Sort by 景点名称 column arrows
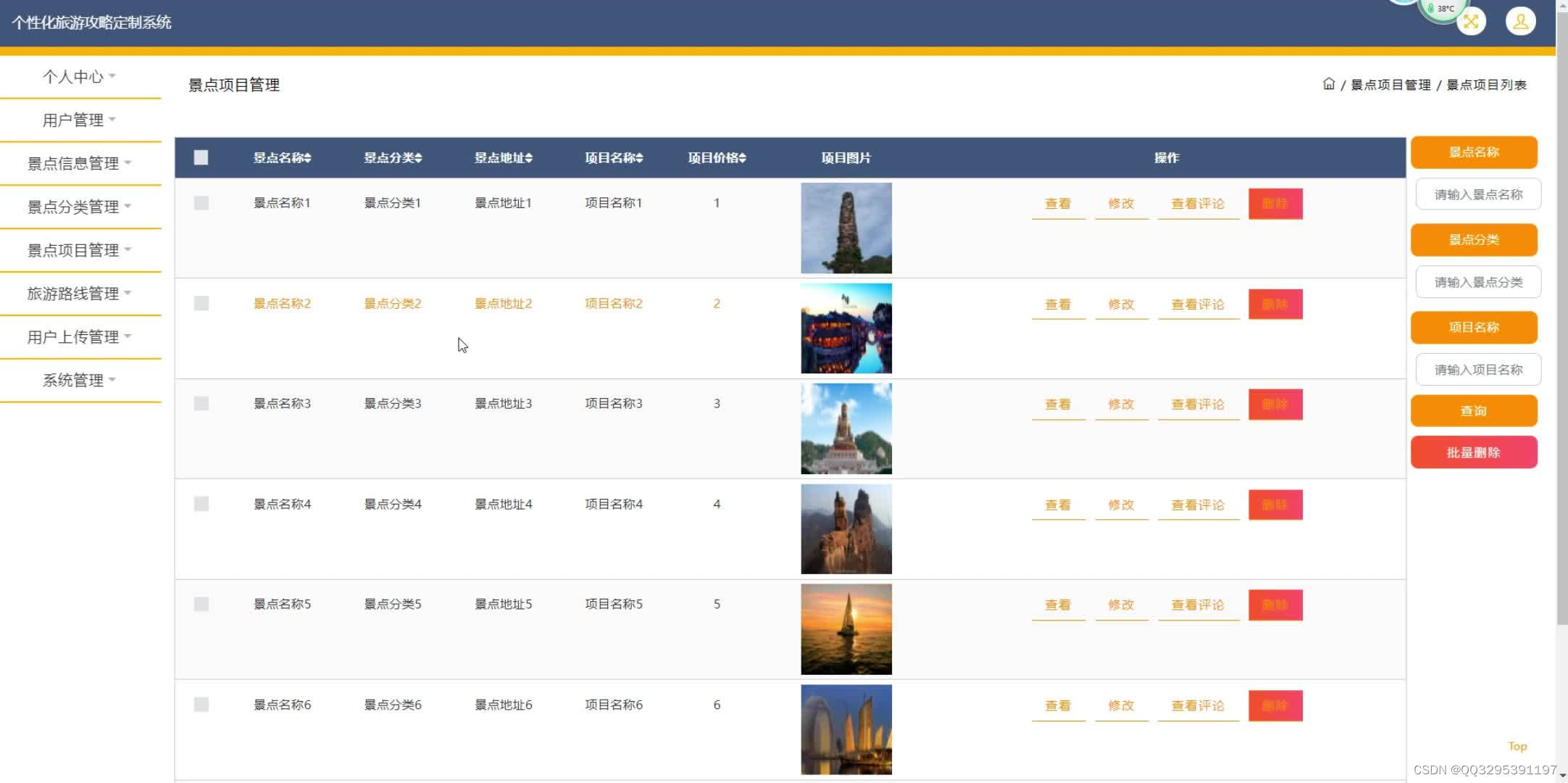The height and width of the screenshot is (783, 1568). click(x=308, y=158)
